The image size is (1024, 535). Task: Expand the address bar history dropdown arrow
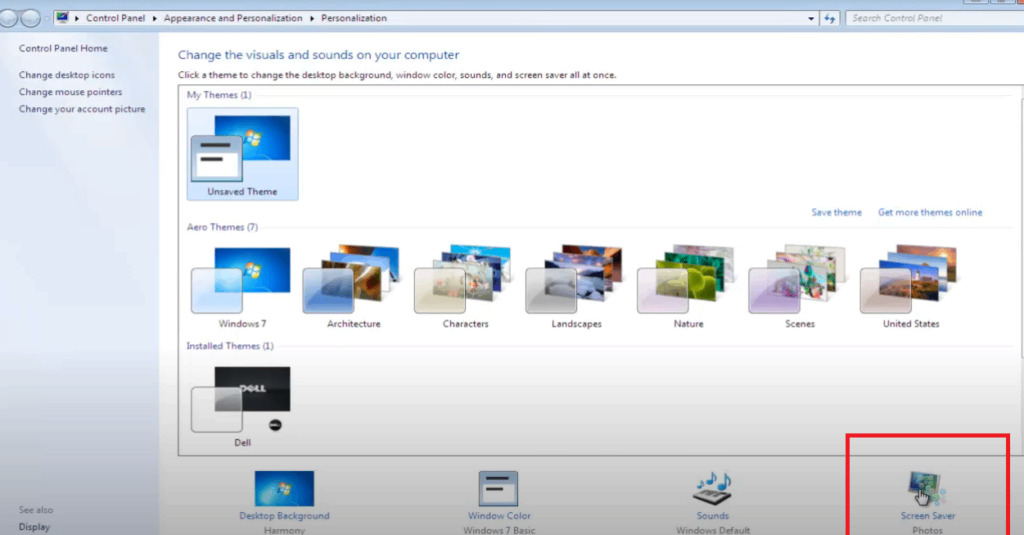(x=810, y=18)
